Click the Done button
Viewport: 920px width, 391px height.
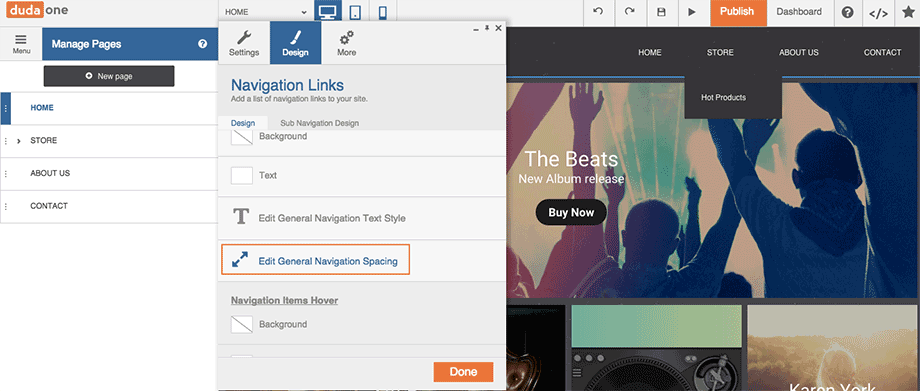coord(464,372)
